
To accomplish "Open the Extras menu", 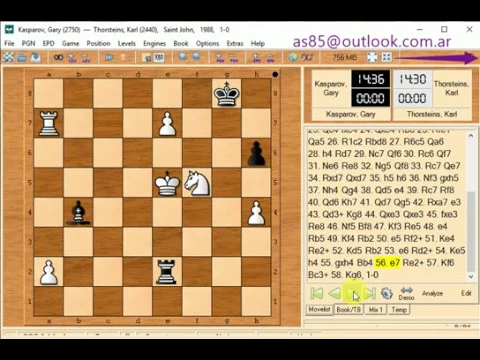I will [235, 43].
